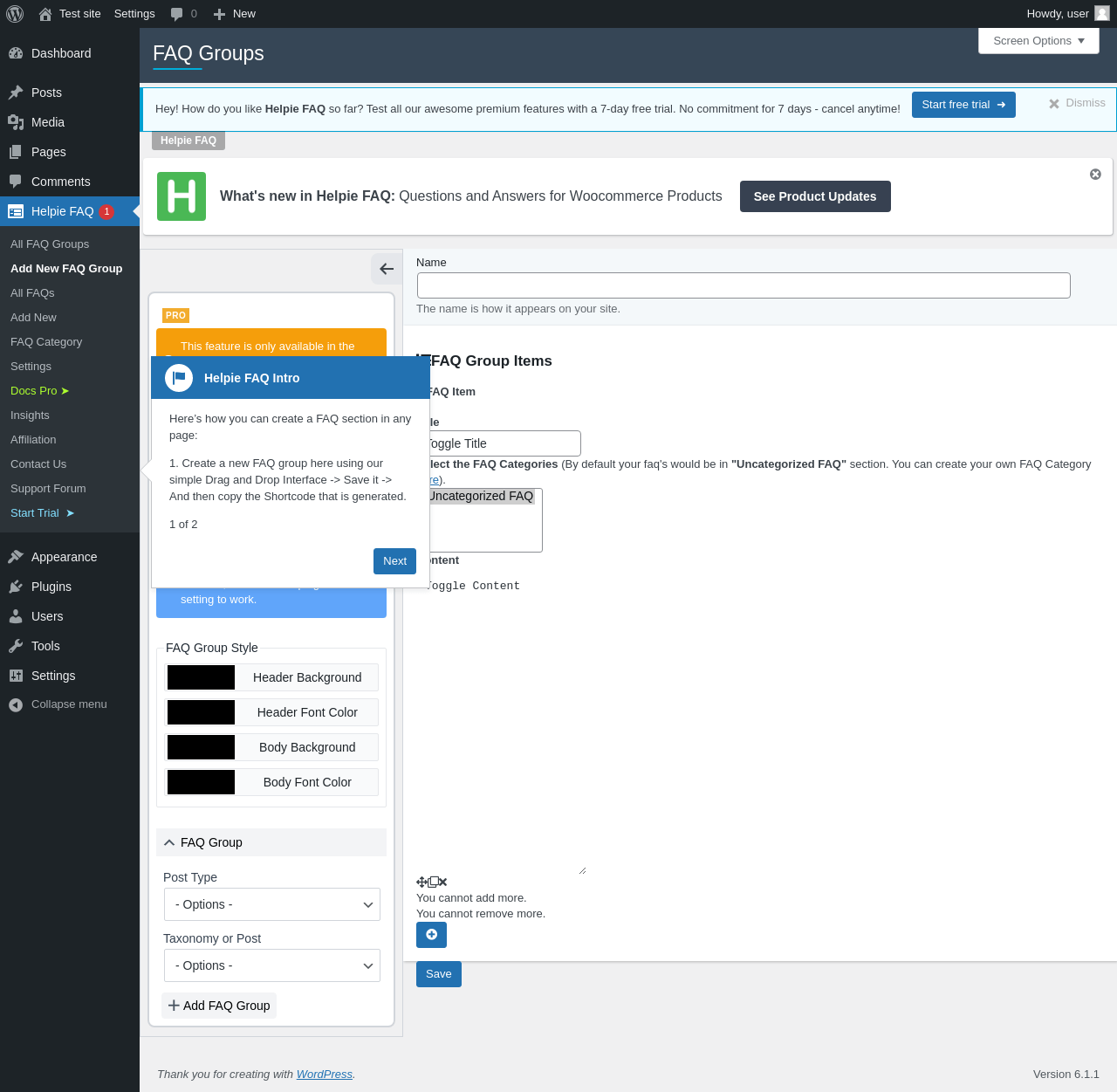Viewport: 1117px width, 1092px height.
Task: Close the What's new Helpie FAQ banner
Action: [x=1095, y=175]
